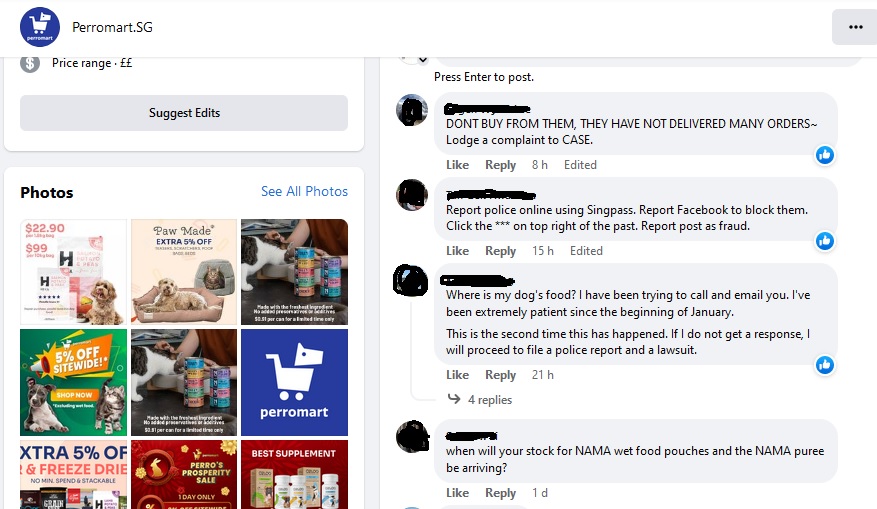Click the dollar price range icon

30,63
